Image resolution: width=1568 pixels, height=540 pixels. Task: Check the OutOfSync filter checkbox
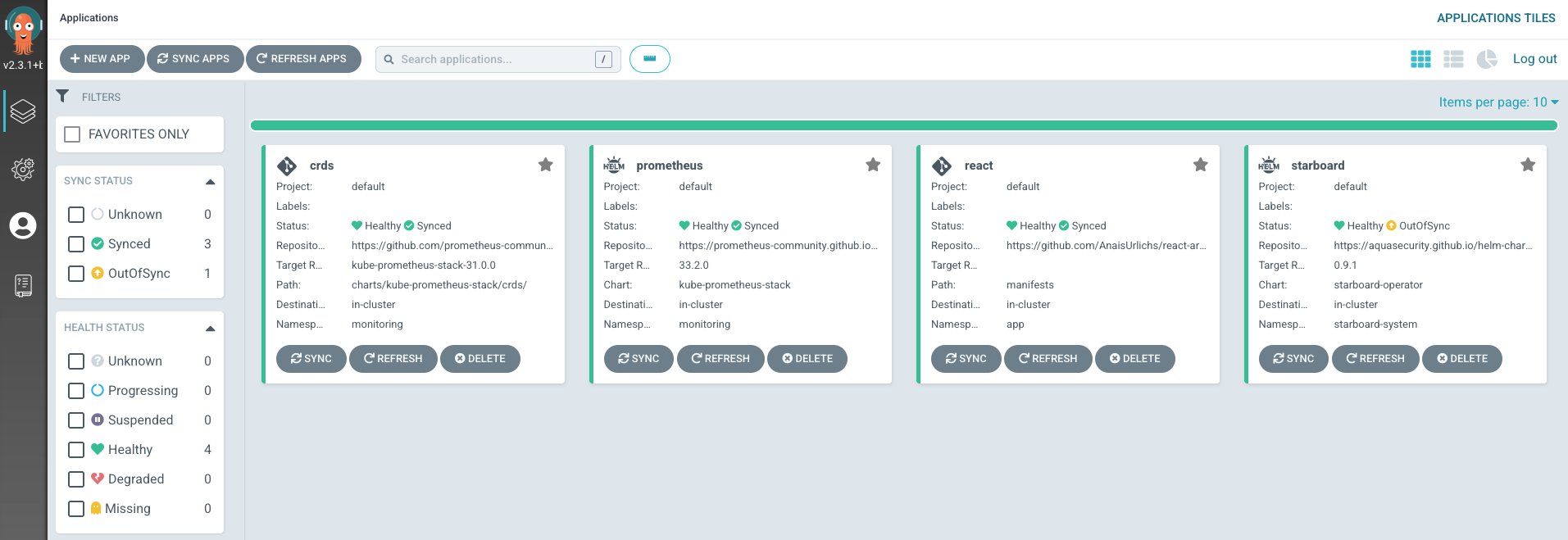click(76, 273)
